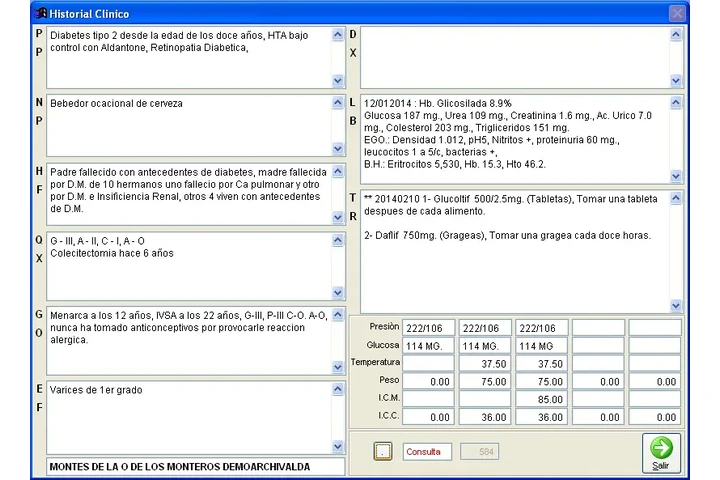Click the Temperatura row label

point(375,362)
